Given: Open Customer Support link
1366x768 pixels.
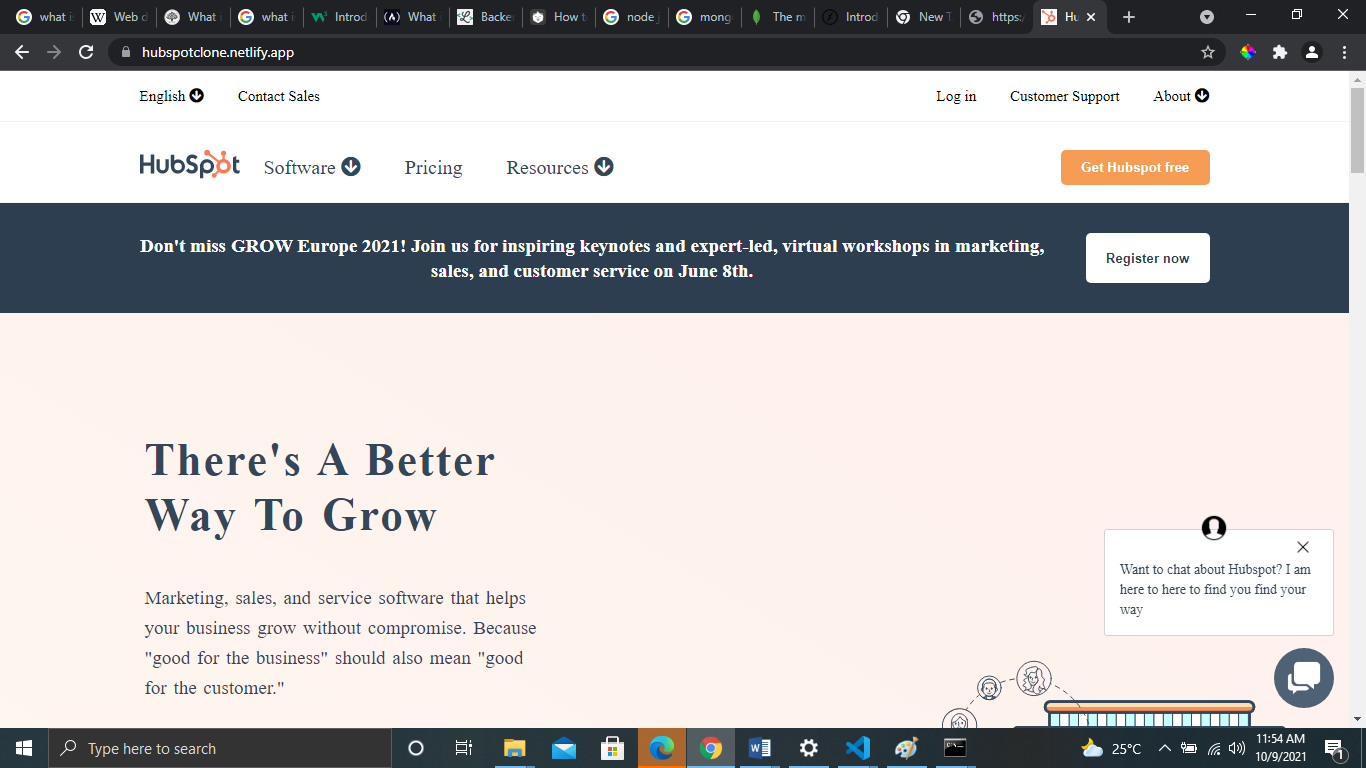Looking at the screenshot, I should tap(1064, 96).
